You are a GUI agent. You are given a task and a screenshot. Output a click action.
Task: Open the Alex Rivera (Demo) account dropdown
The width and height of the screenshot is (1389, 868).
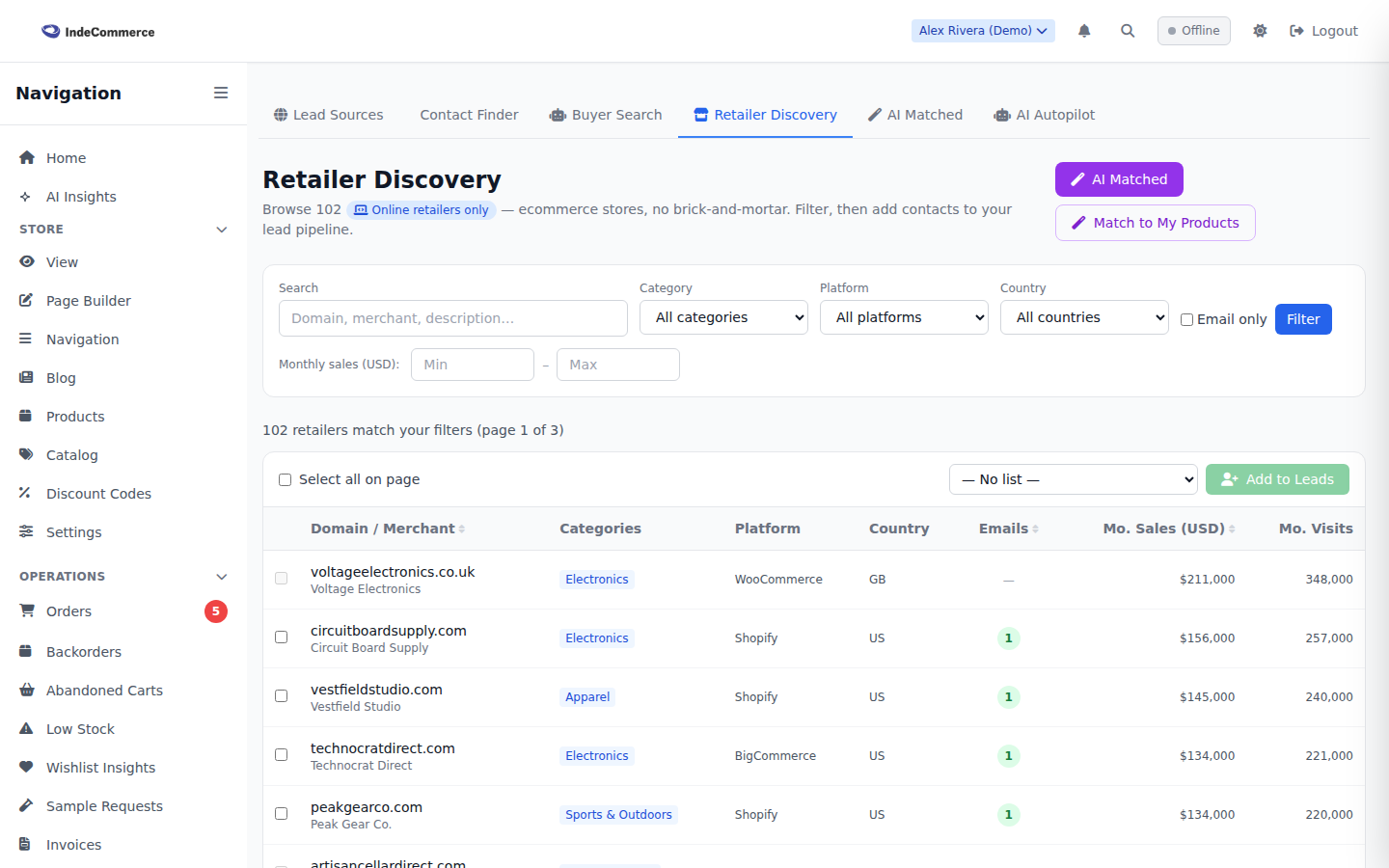coord(983,31)
